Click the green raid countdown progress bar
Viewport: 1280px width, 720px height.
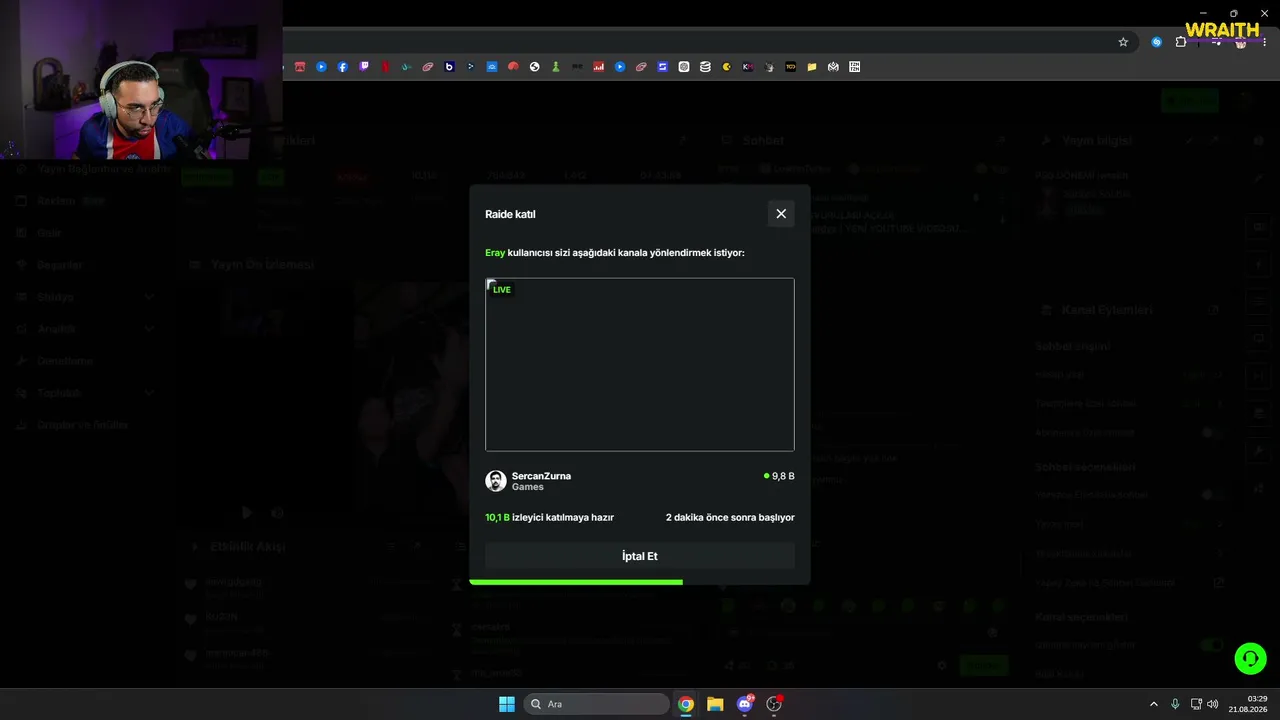(576, 581)
